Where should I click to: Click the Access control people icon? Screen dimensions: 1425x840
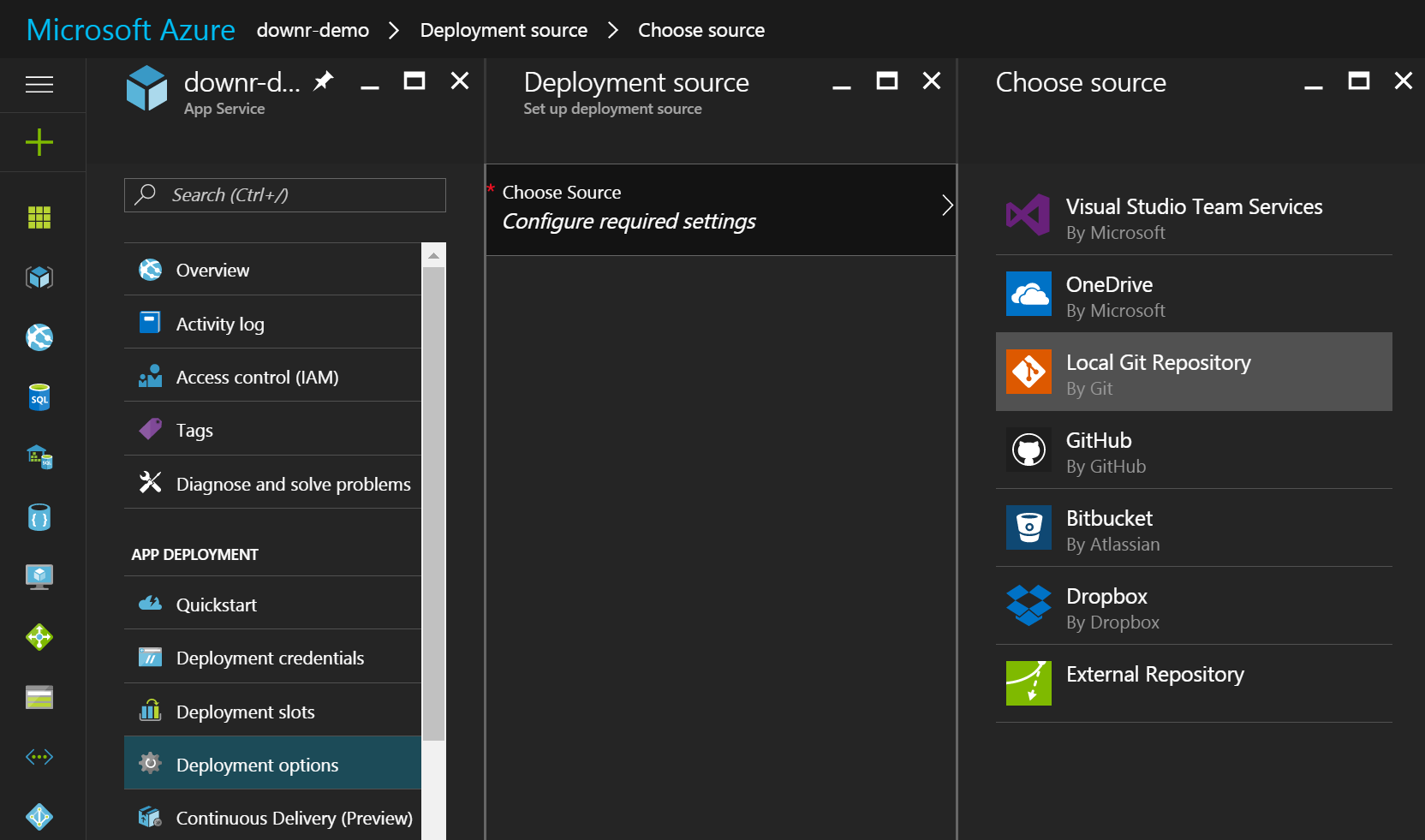click(151, 376)
